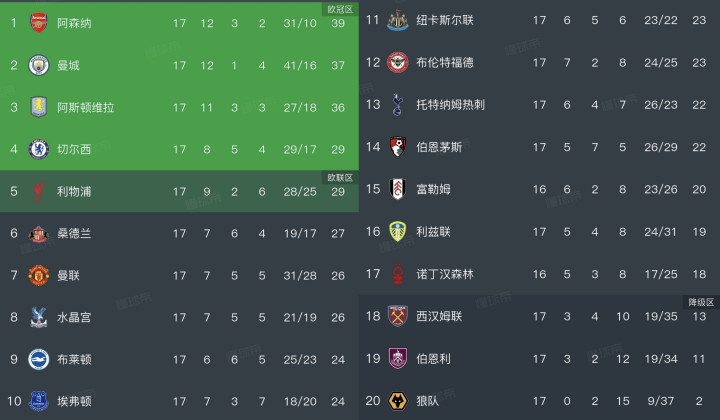Click the Chelsea club crest
This screenshot has height=420, width=720.
point(38,149)
